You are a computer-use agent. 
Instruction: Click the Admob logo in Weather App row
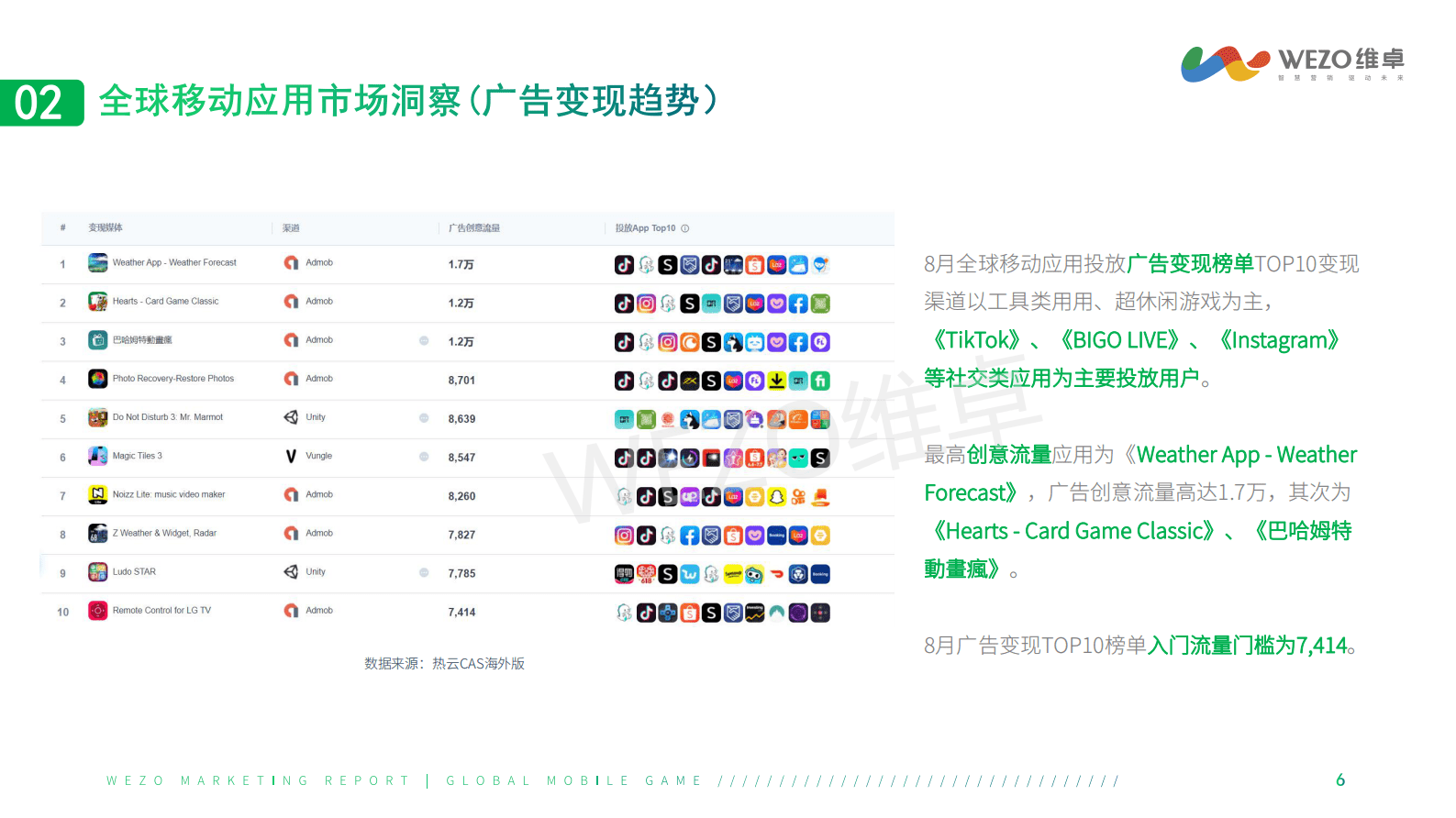[x=291, y=263]
